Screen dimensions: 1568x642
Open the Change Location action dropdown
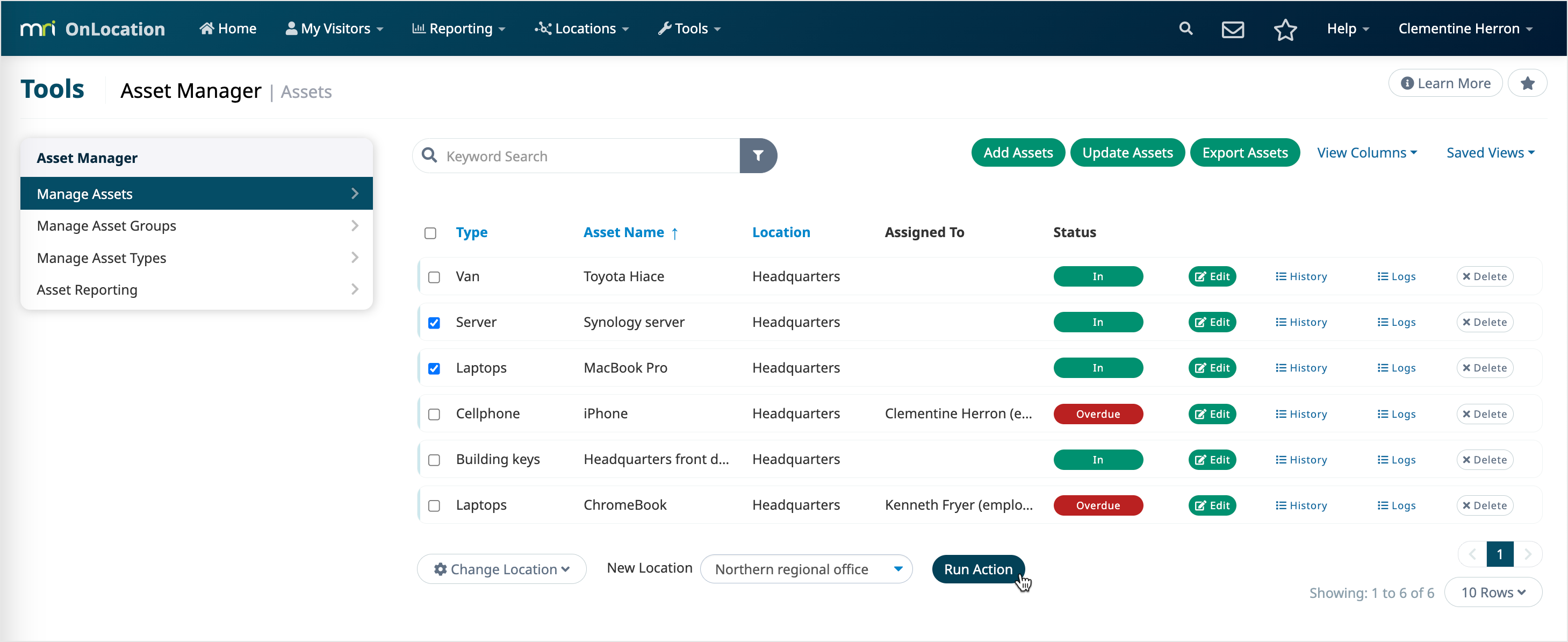pyautogui.click(x=501, y=568)
